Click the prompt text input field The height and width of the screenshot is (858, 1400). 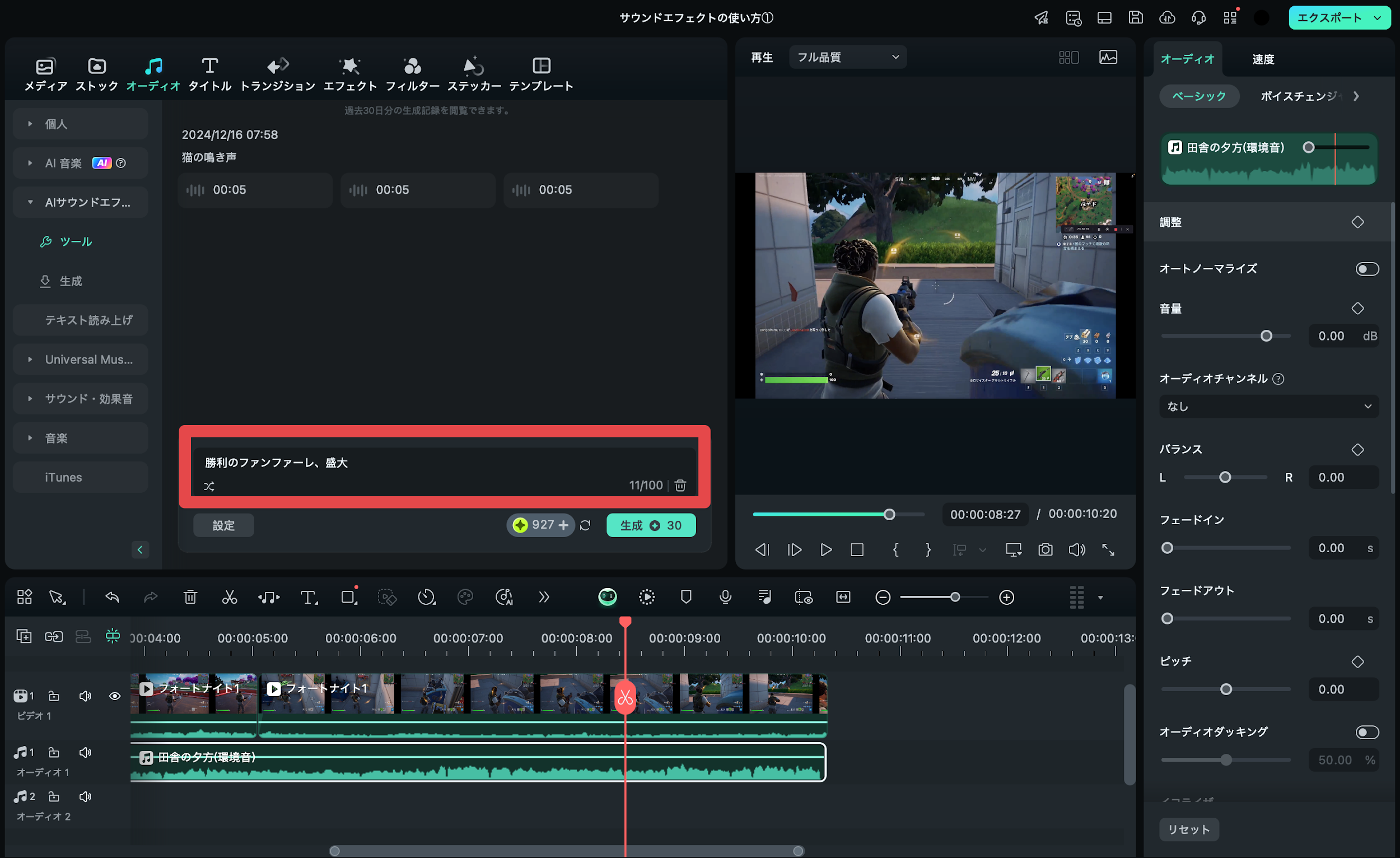point(445,470)
